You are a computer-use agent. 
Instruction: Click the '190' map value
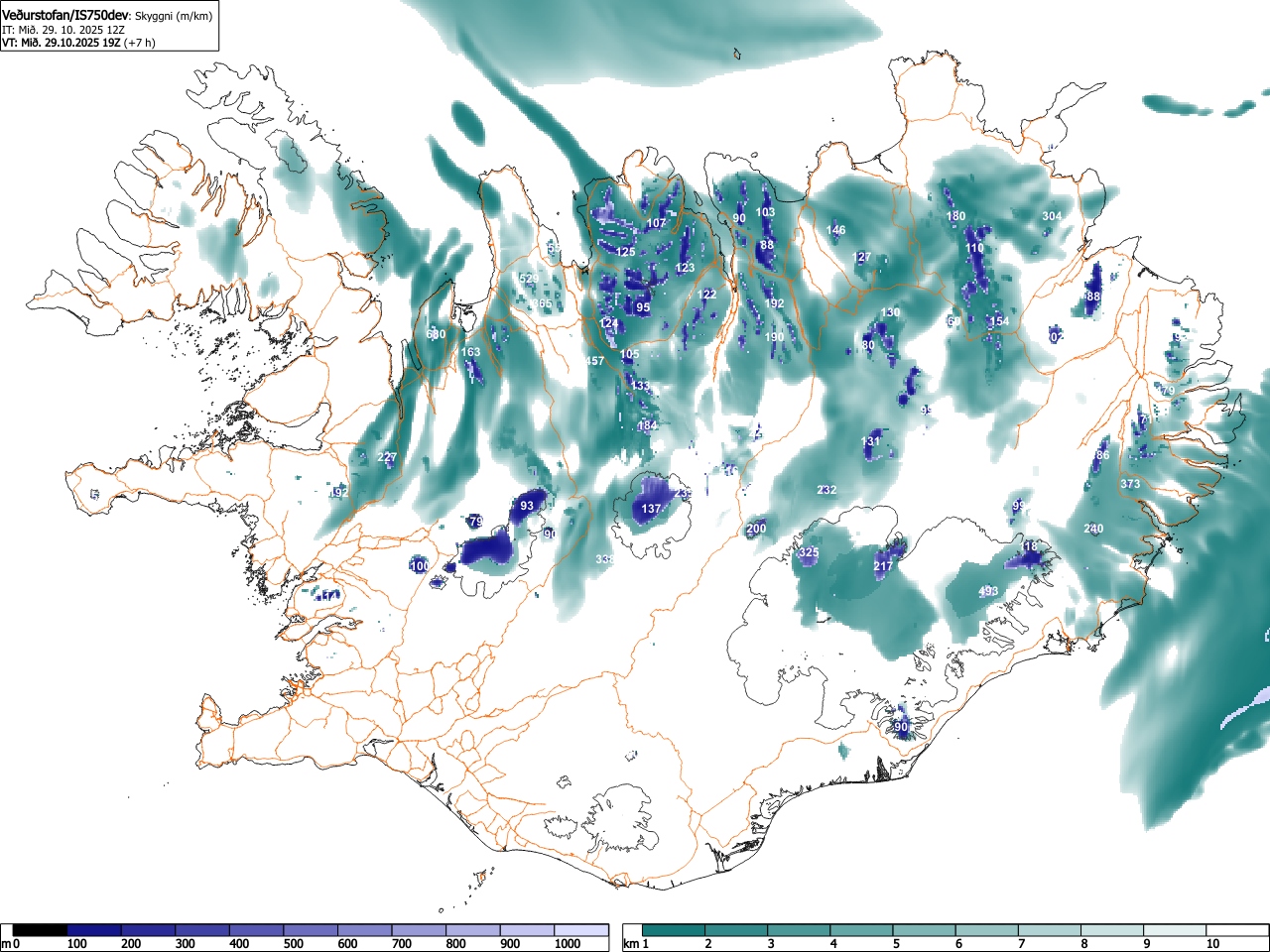(x=774, y=337)
